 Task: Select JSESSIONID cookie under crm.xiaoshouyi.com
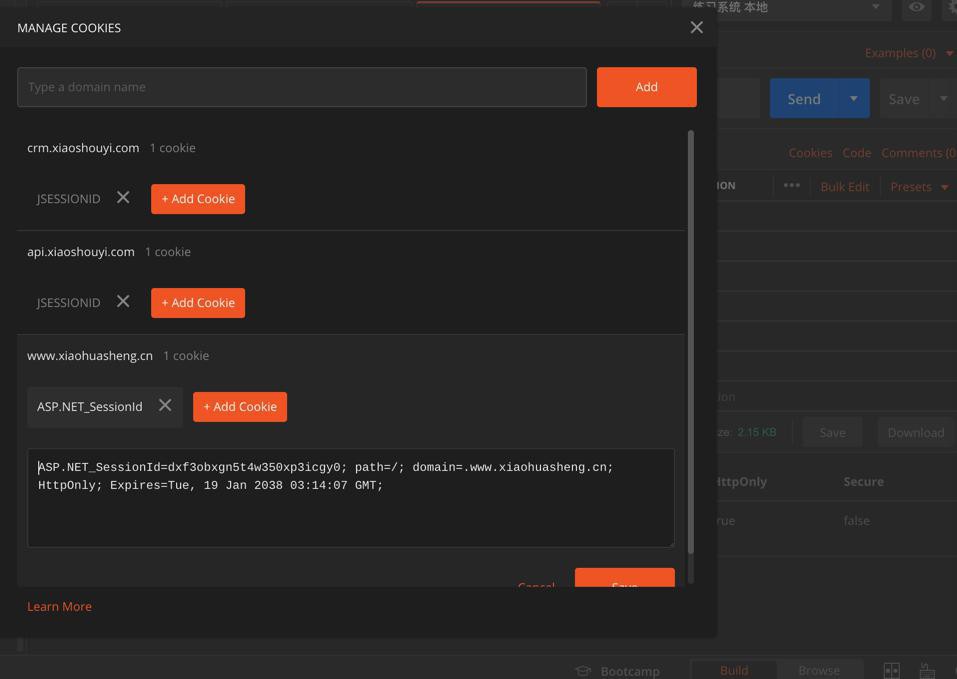pyautogui.click(x=68, y=199)
